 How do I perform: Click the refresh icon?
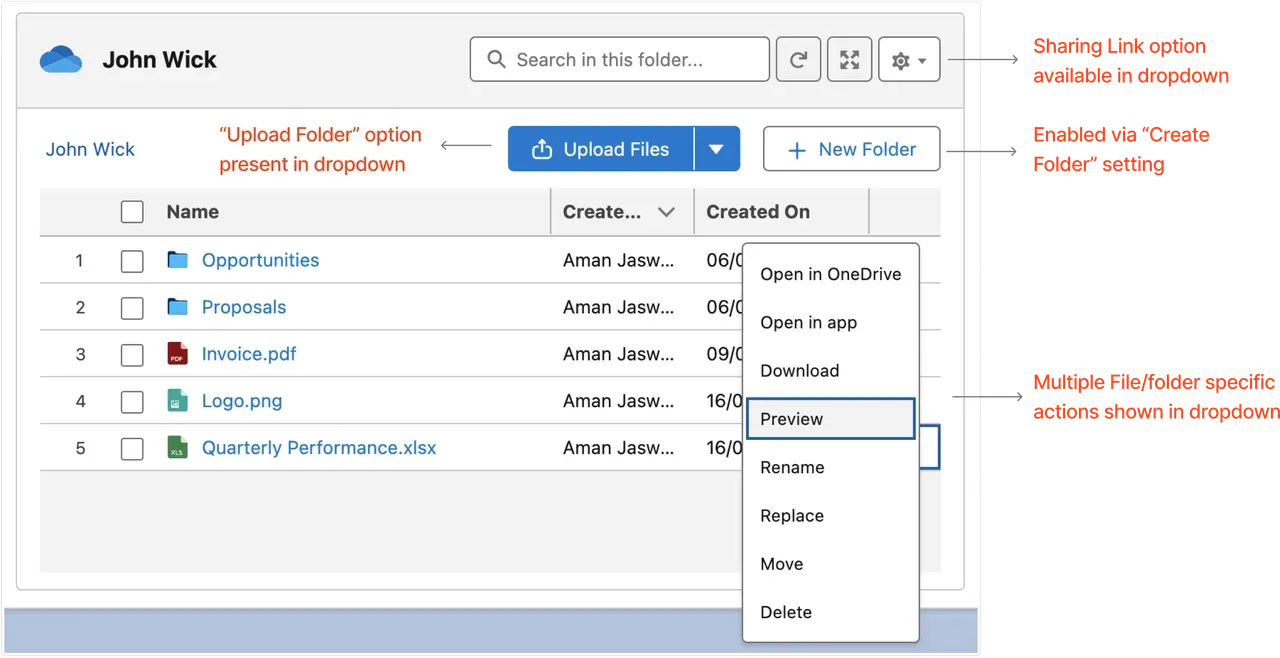point(798,59)
